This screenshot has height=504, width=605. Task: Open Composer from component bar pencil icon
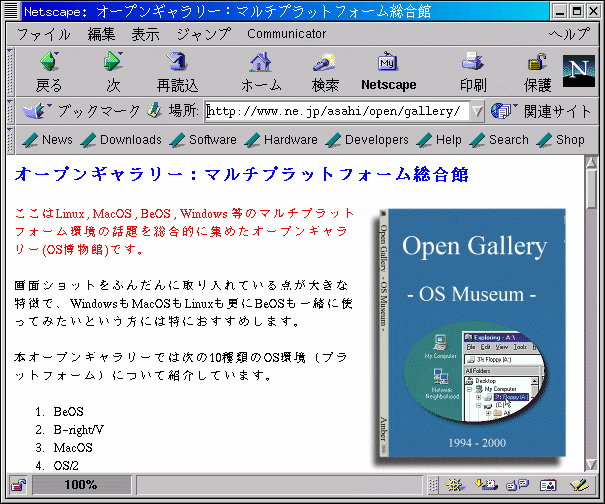pyautogui.click(x=579, y=485)
